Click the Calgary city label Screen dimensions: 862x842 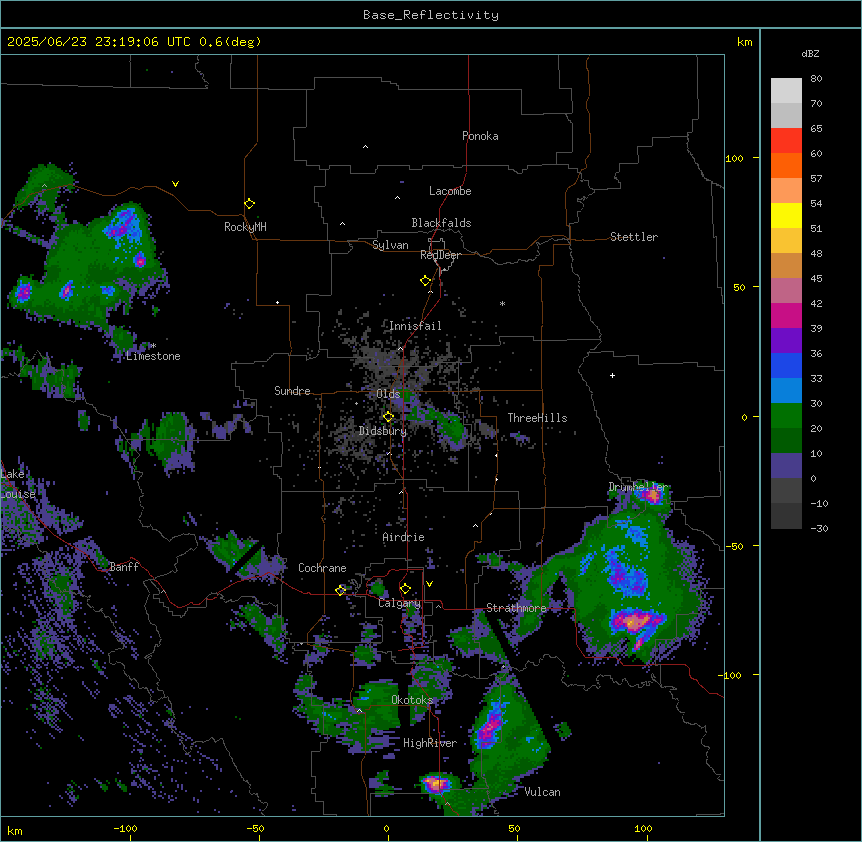pos(400,603)
